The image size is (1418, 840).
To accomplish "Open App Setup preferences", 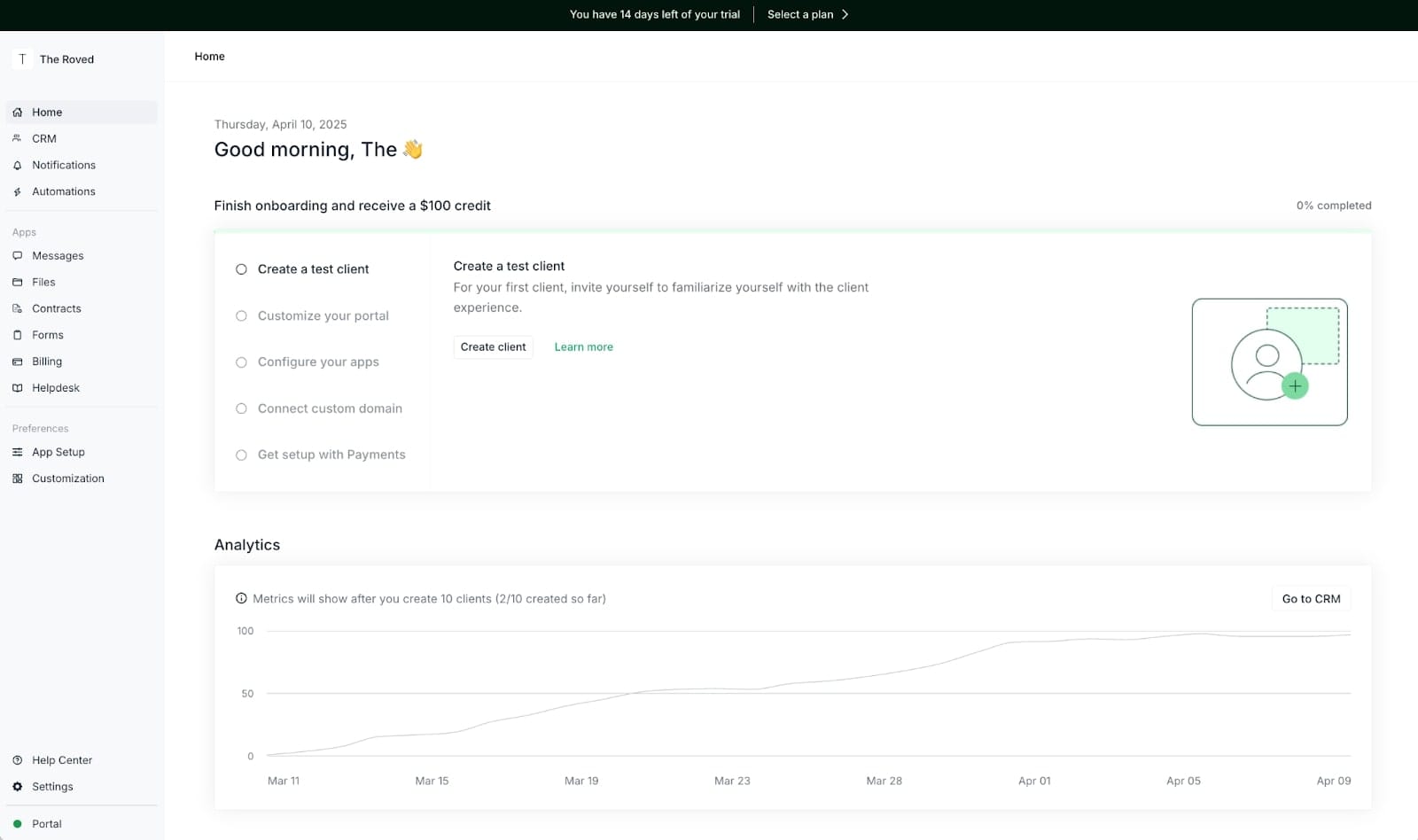I will [x=58, y=452].
